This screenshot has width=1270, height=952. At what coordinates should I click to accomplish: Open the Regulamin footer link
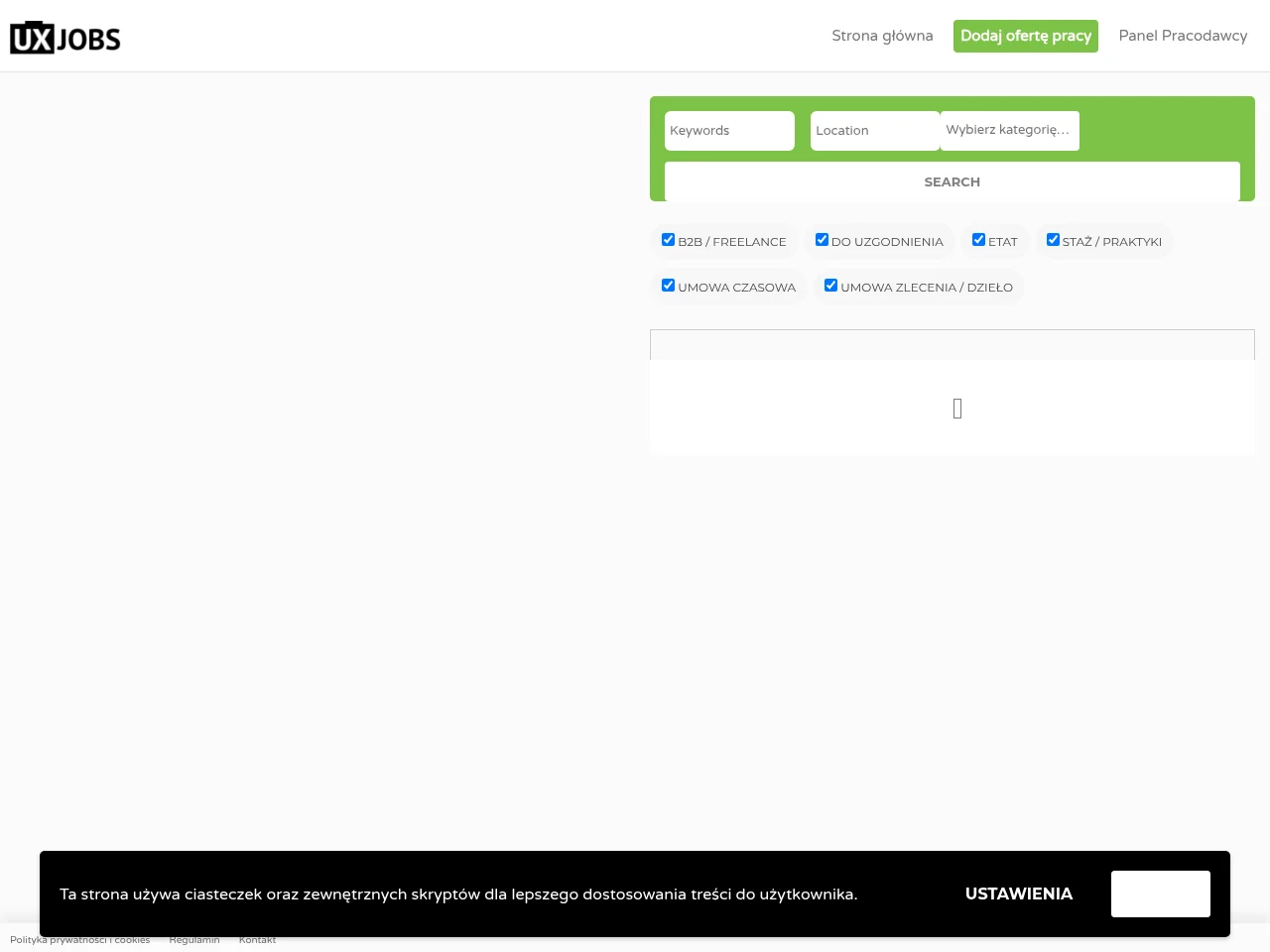pos(194,940)
